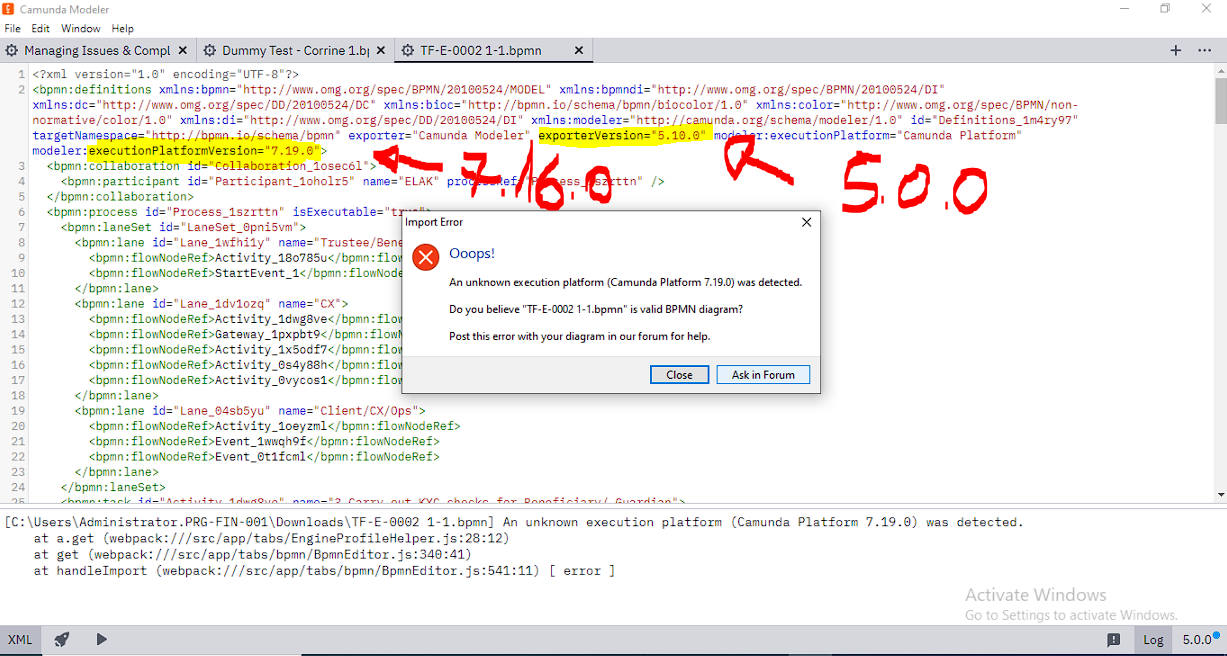The width and height of the screenshot is (1227, 656).
Task: Click version 5.0.0 to check for updates
Action: (1197, 639)
